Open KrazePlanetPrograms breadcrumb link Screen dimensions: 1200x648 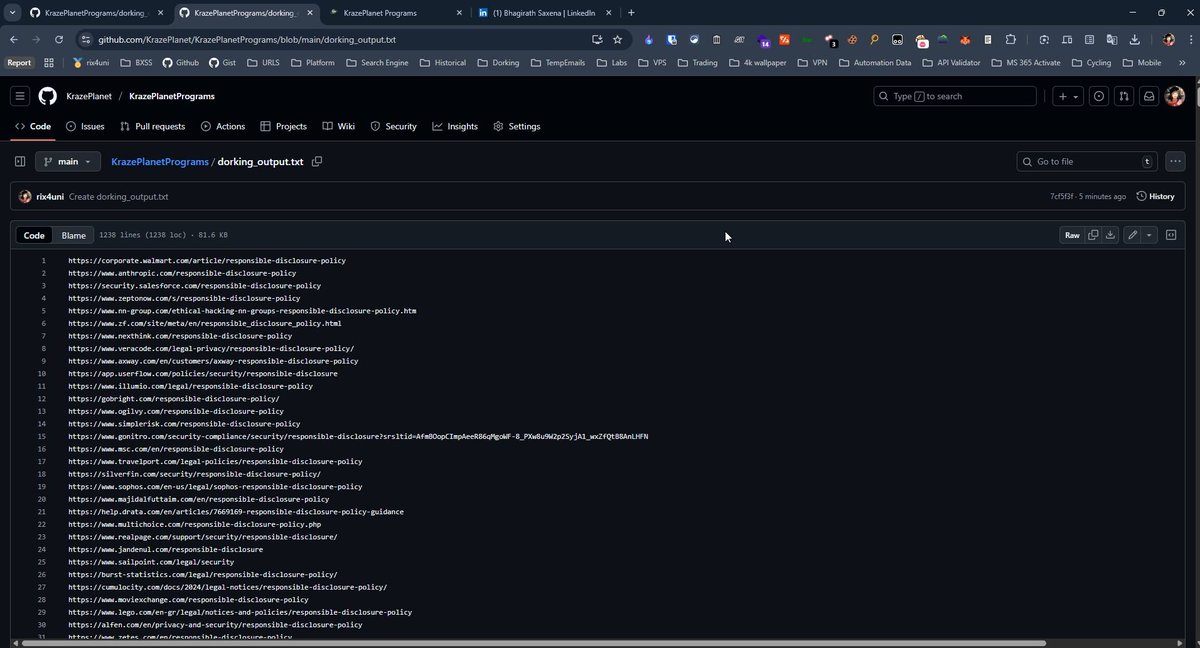(160, 161)
